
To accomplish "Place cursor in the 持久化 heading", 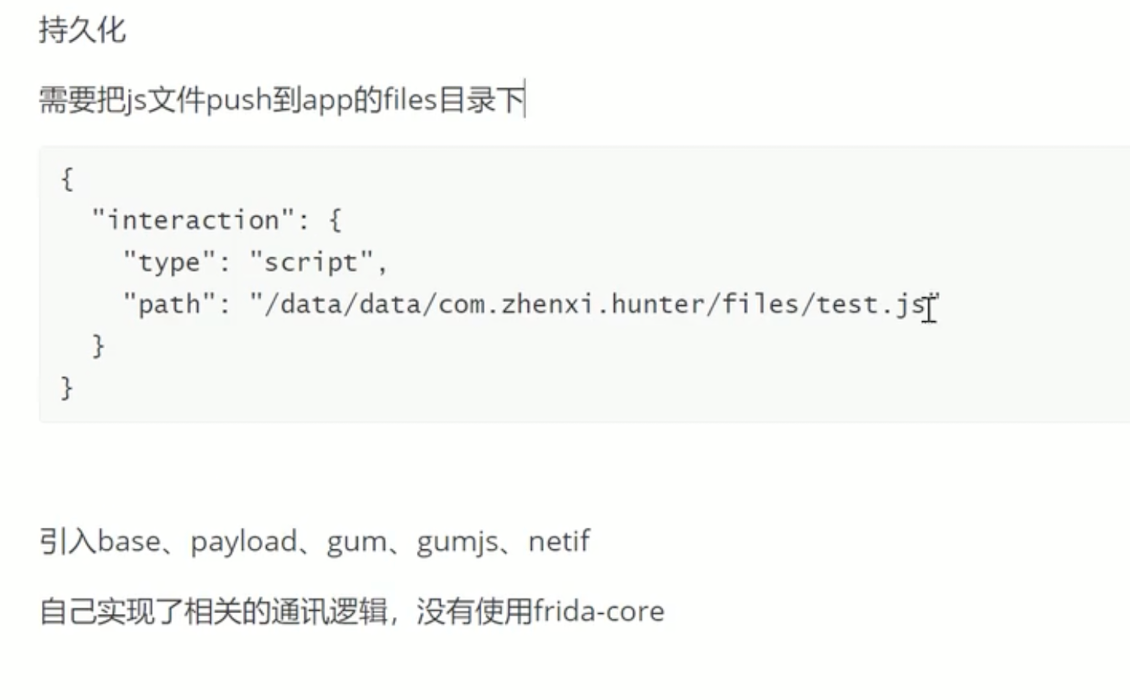I will (x=82, y=30).
